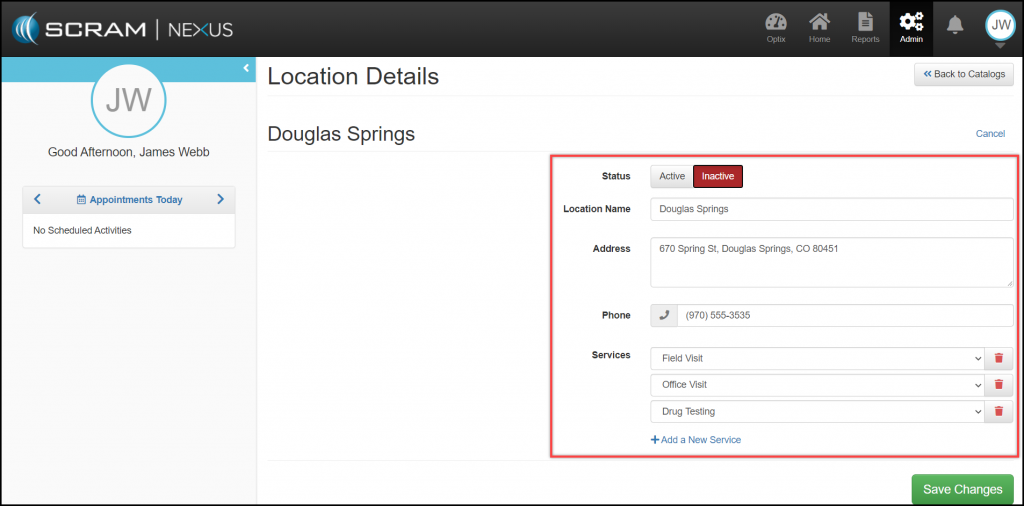Click trash icon for Drug Testing
The width and height of the screenshot is (1024, 506).
(x=998, y=411)
